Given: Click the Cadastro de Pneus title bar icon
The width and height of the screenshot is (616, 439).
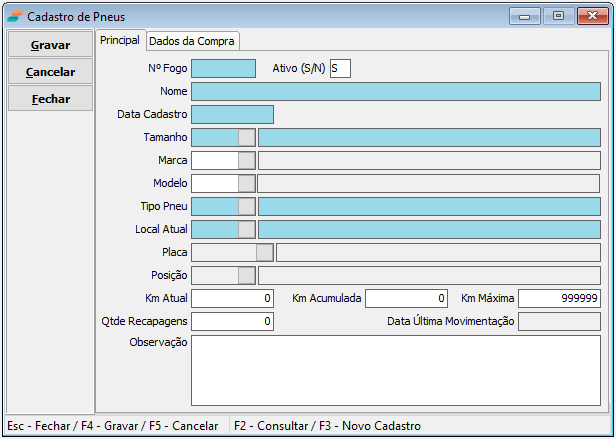Looking at the screenshot, I should (x=15, y=16).
